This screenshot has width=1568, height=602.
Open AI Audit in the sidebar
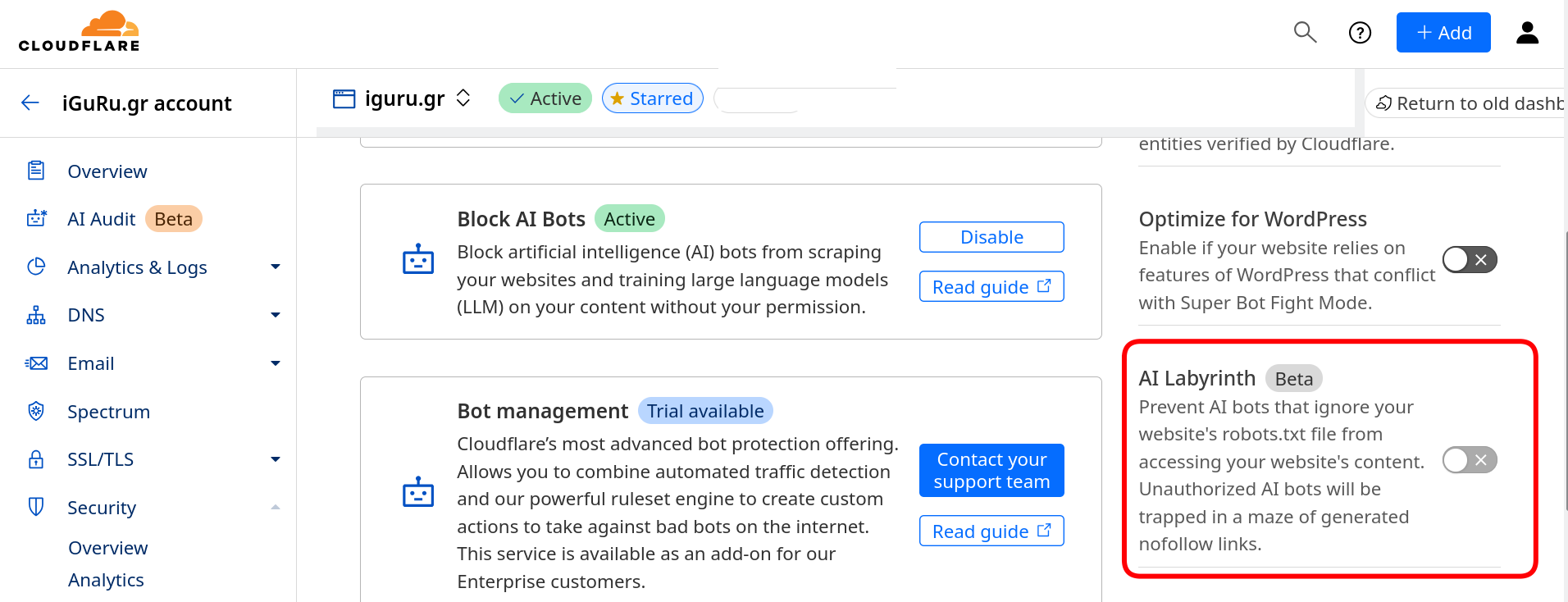102,219
